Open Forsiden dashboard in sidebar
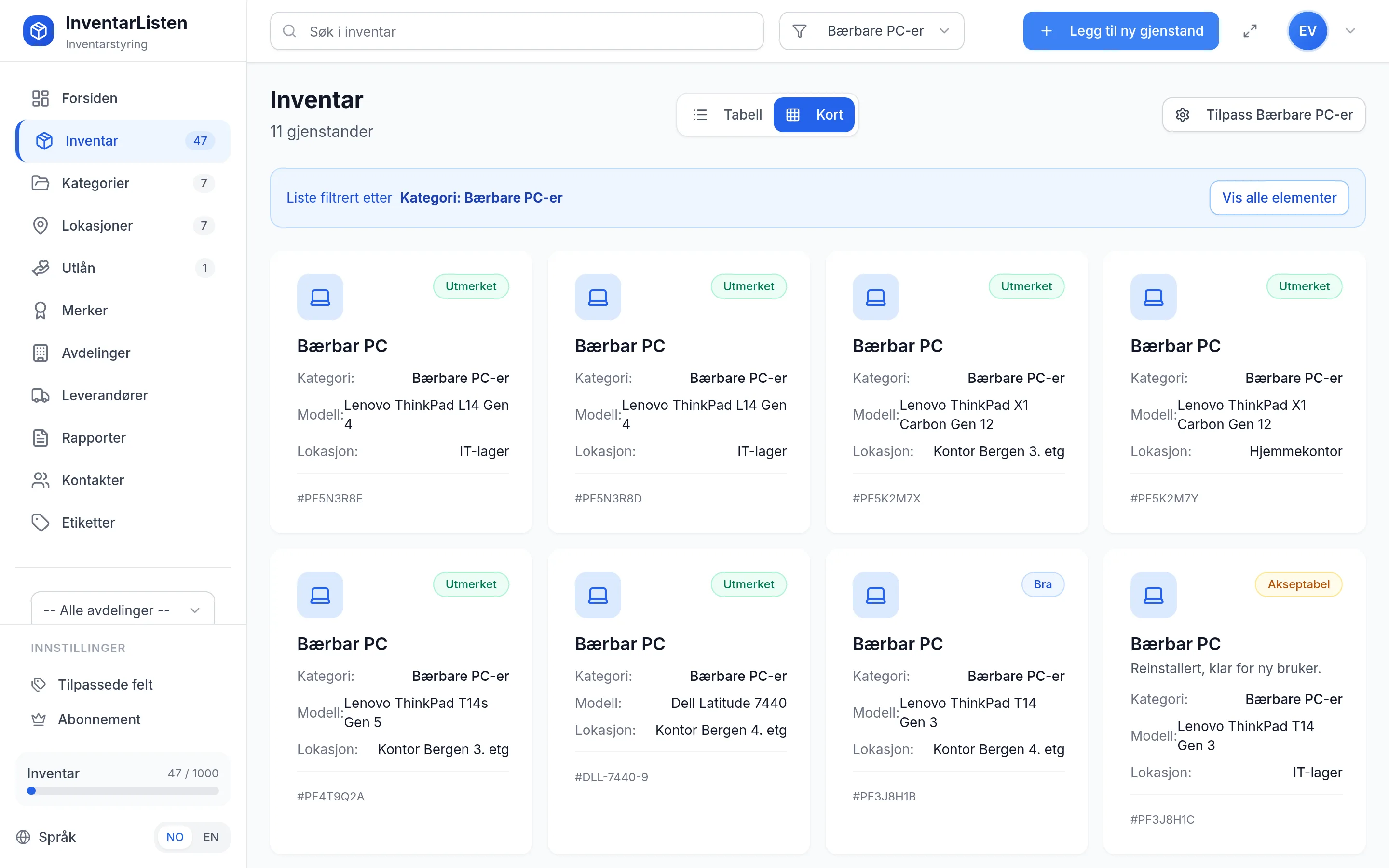The width and height of the screenshot is (1389, 868). (x=123, y=98)
